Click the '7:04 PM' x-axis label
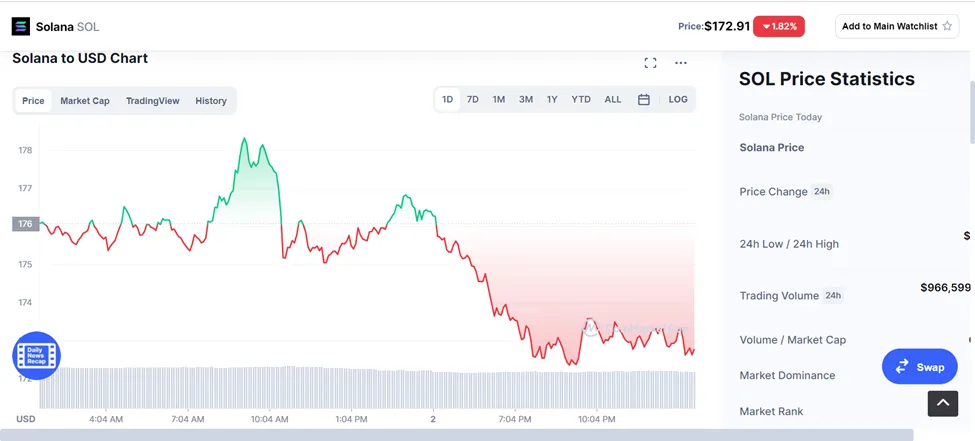Image resolution: width=975 pixels, height=441 pixels. click(x=515, y=419)
